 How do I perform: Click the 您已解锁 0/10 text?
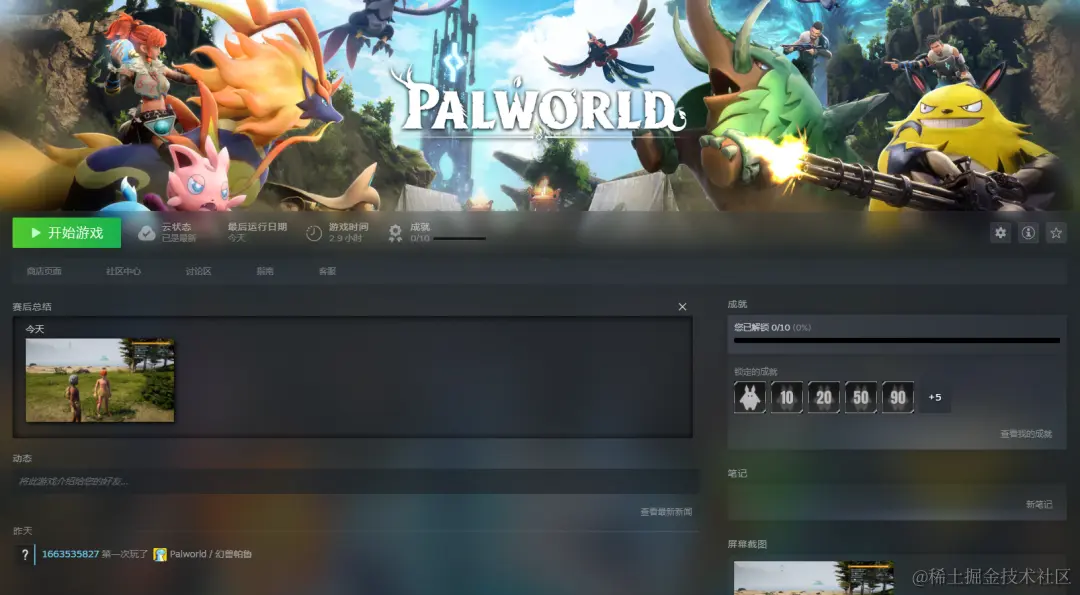pos(762,327)
